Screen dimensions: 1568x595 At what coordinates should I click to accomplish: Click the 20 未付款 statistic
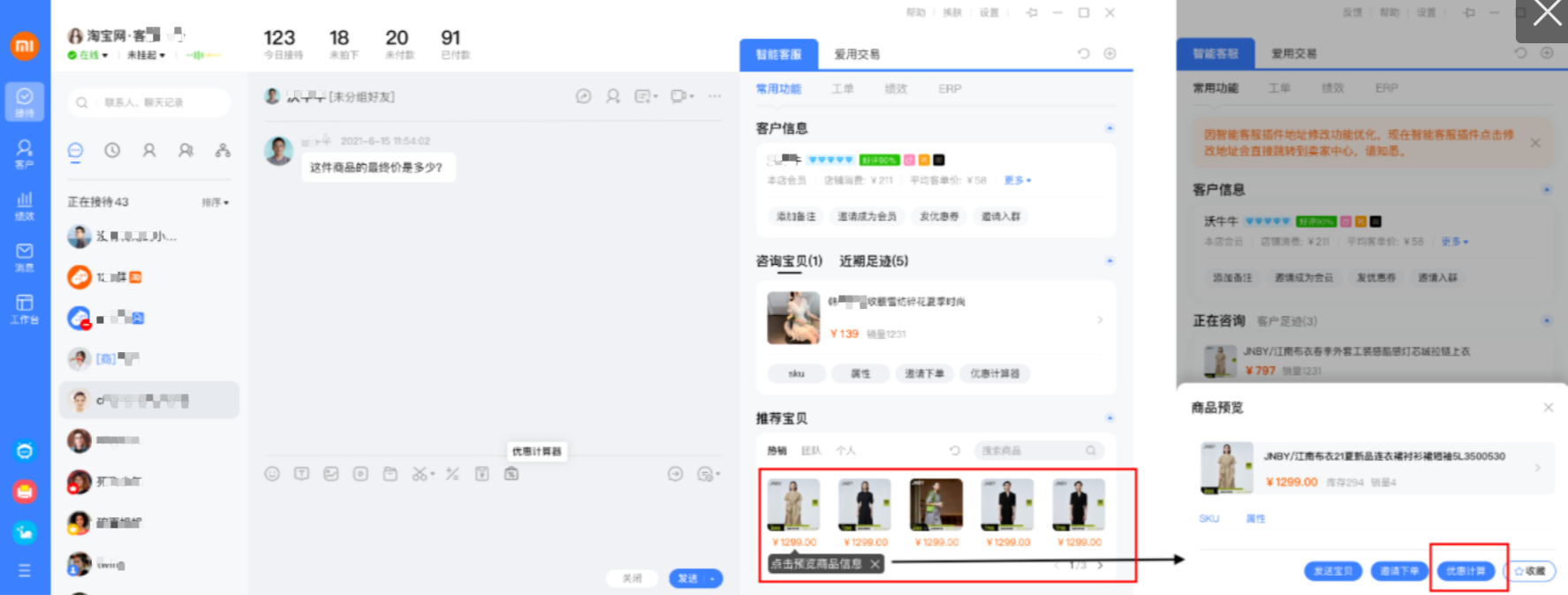[398, 43]
